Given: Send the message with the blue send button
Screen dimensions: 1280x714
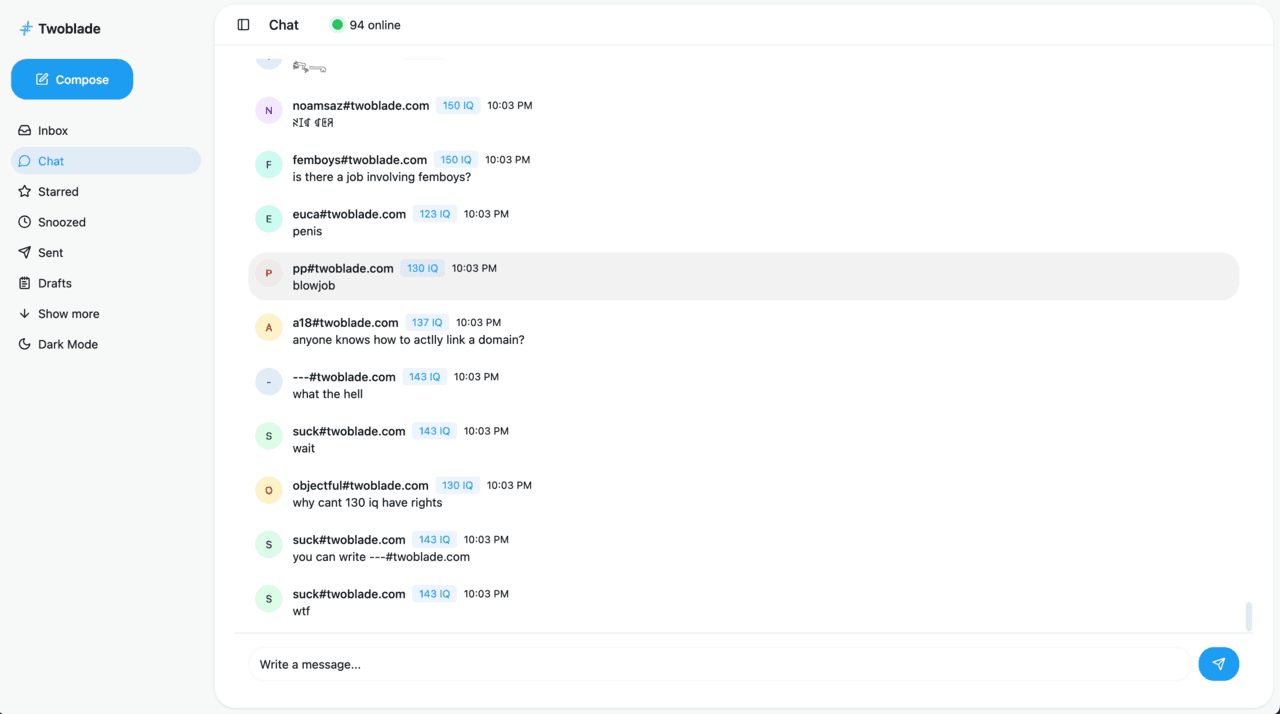Looking at the screenshot, I should [x=1218, y=664].
